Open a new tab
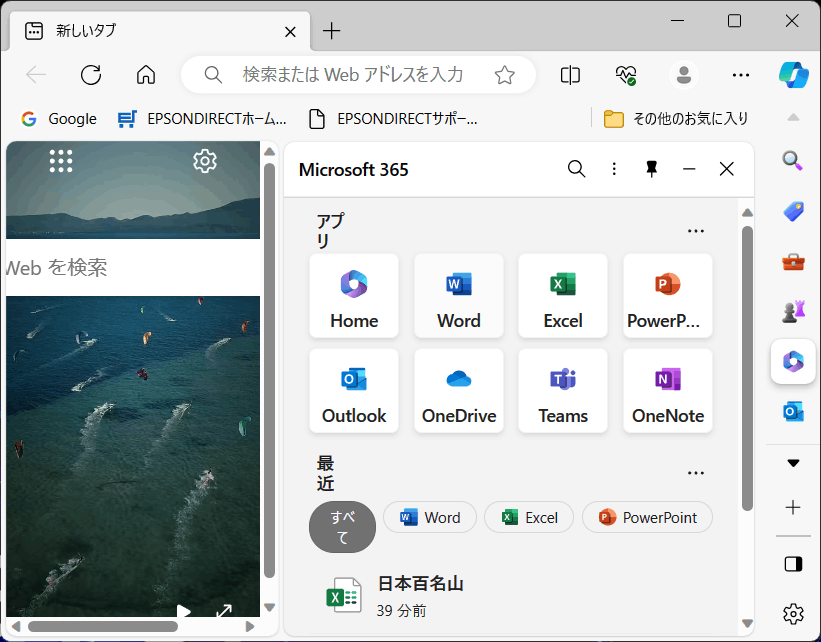The image size is (821, 642). click(331, 31)
